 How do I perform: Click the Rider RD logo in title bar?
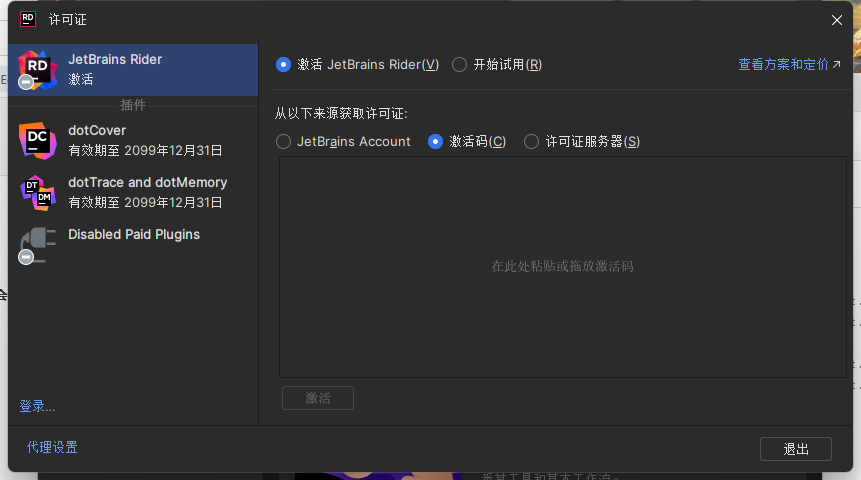point(27,19)
